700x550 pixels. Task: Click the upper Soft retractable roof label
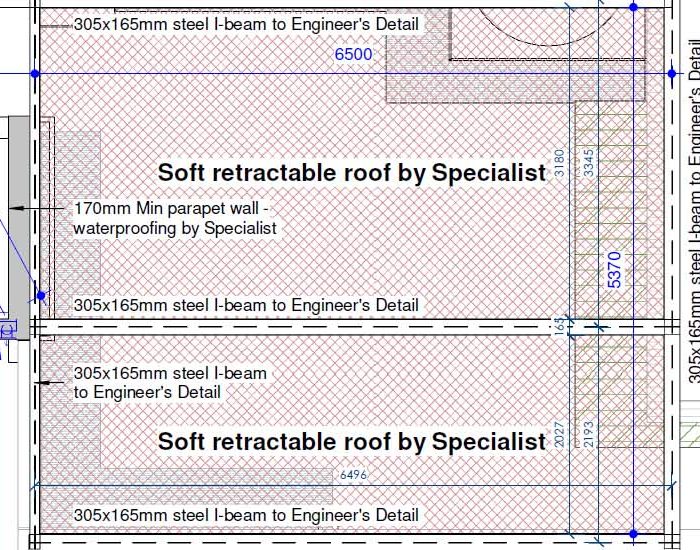[352, 172]
